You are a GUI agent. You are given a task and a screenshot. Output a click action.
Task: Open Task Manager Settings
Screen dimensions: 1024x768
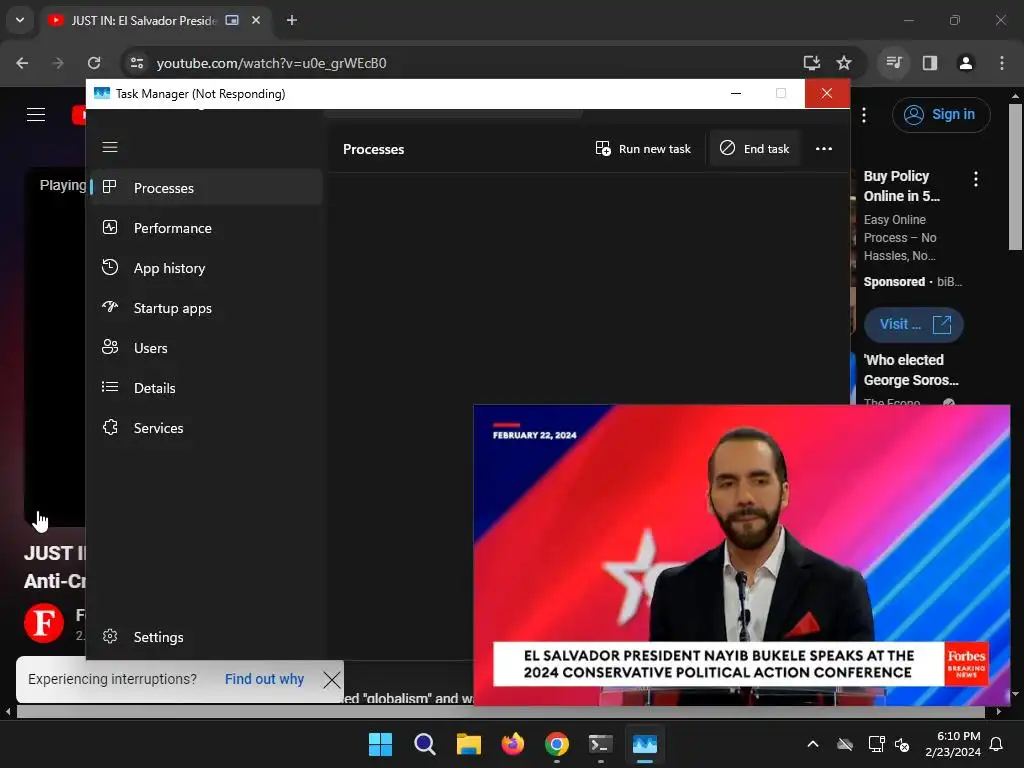tap(206, 637)
